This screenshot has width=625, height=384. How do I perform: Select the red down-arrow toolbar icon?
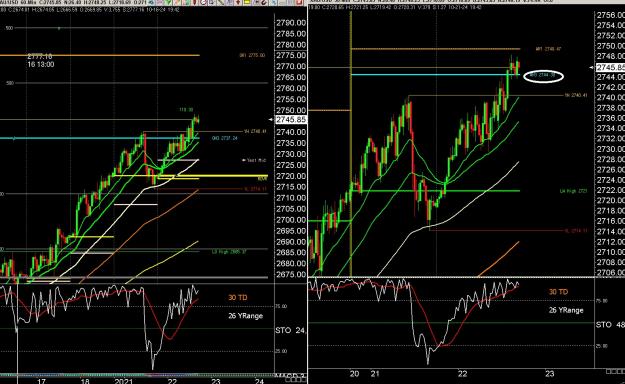[238, 2]
